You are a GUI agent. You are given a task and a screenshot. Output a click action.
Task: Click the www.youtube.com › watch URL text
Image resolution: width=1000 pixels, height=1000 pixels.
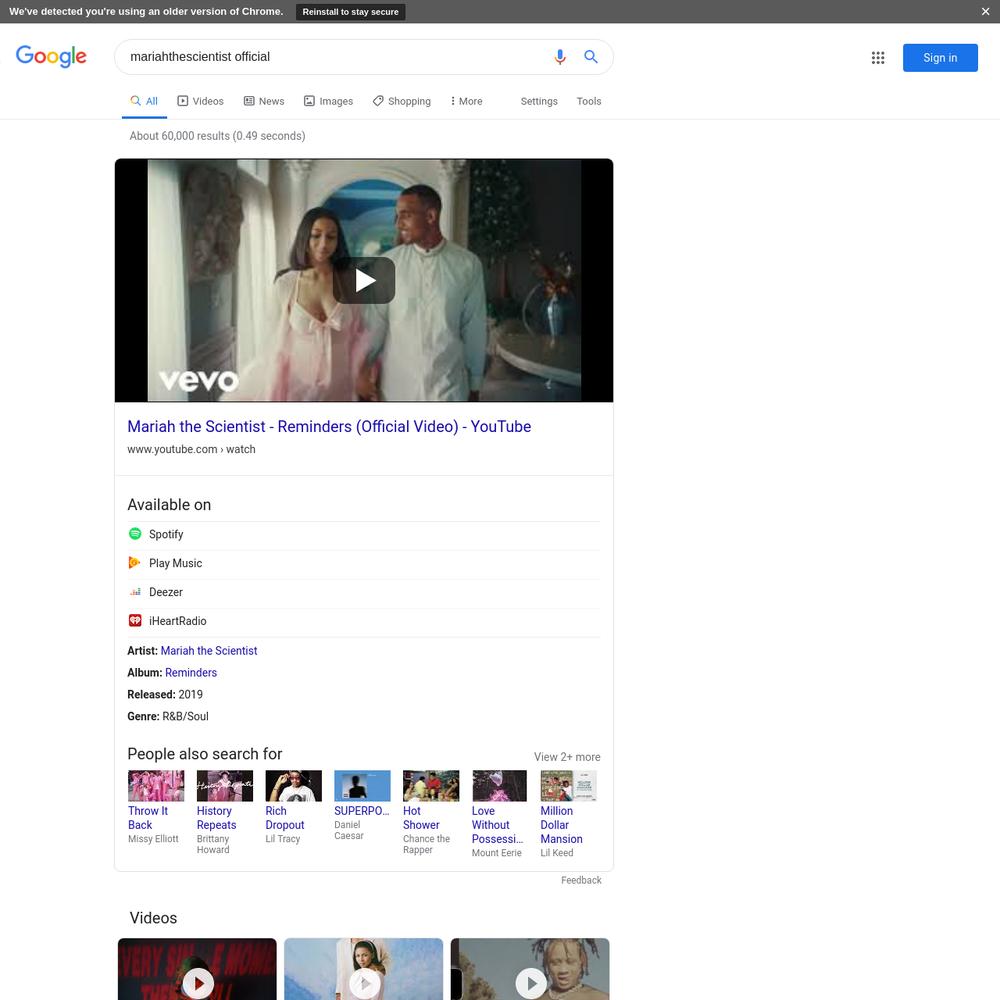191,449
